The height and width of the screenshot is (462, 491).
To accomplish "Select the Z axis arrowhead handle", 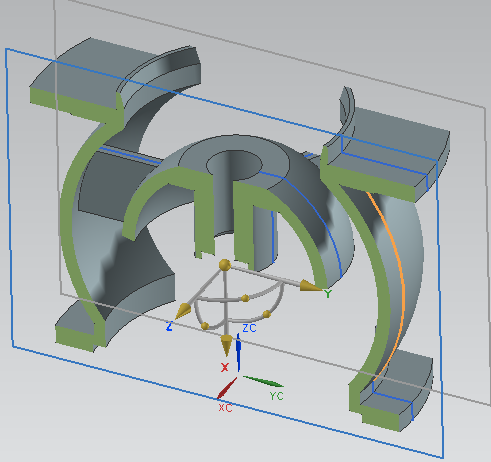I will pos(183,311).
